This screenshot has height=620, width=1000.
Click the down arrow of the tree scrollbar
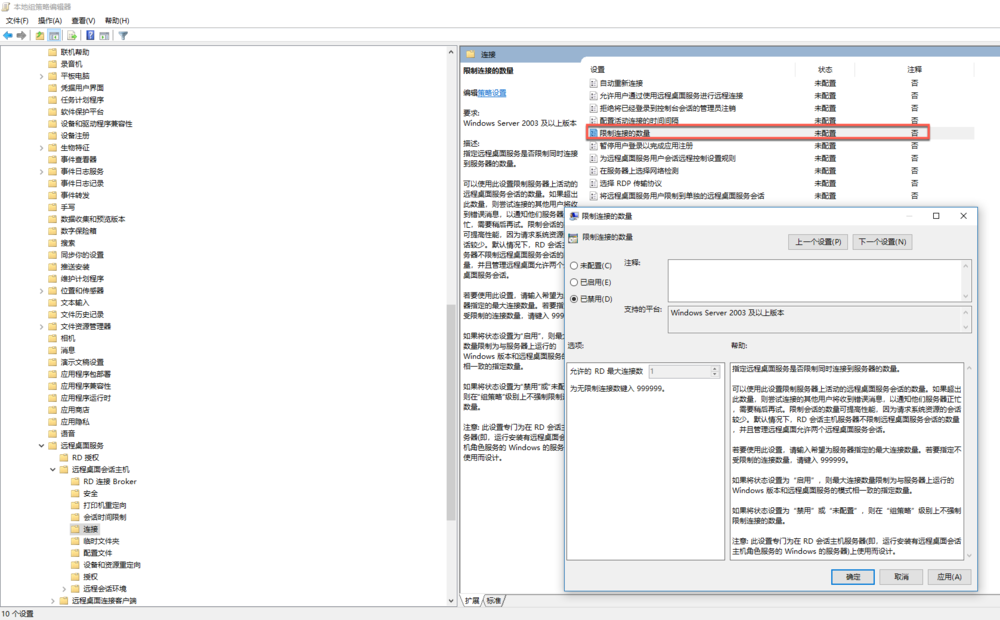click(x=451, y=601)
